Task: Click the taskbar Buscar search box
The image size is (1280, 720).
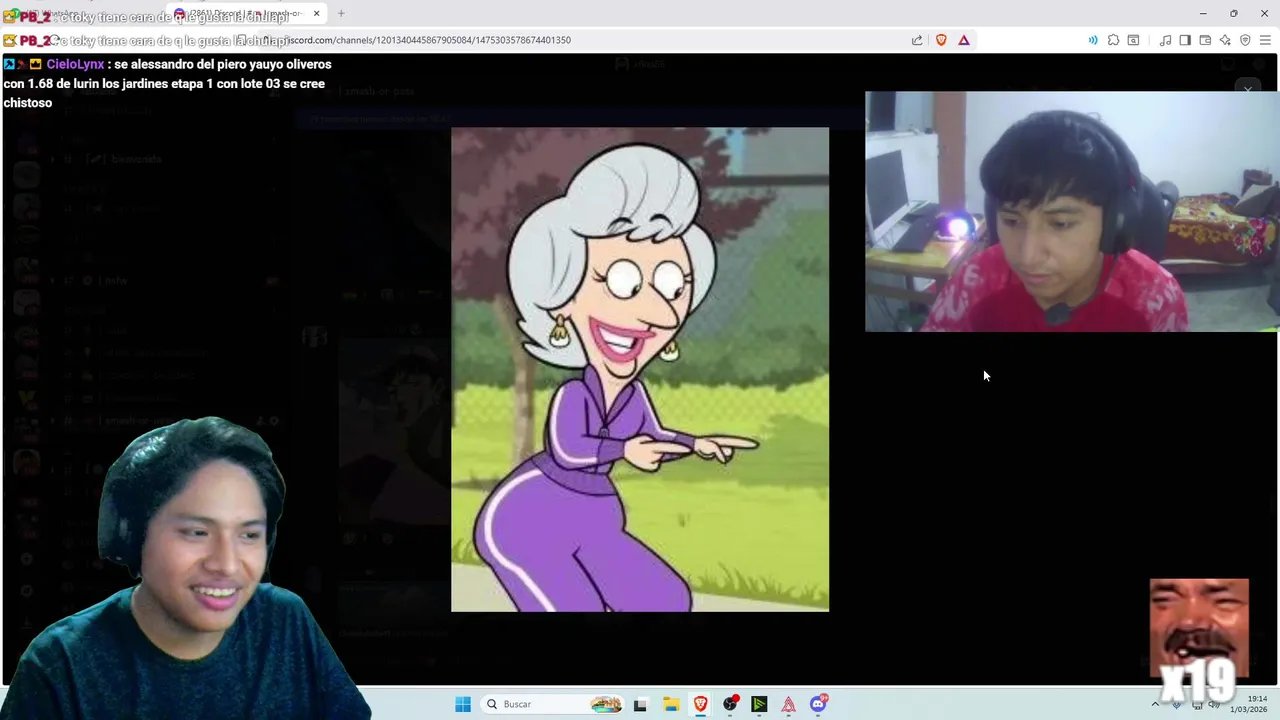Action: coord(552,704)
